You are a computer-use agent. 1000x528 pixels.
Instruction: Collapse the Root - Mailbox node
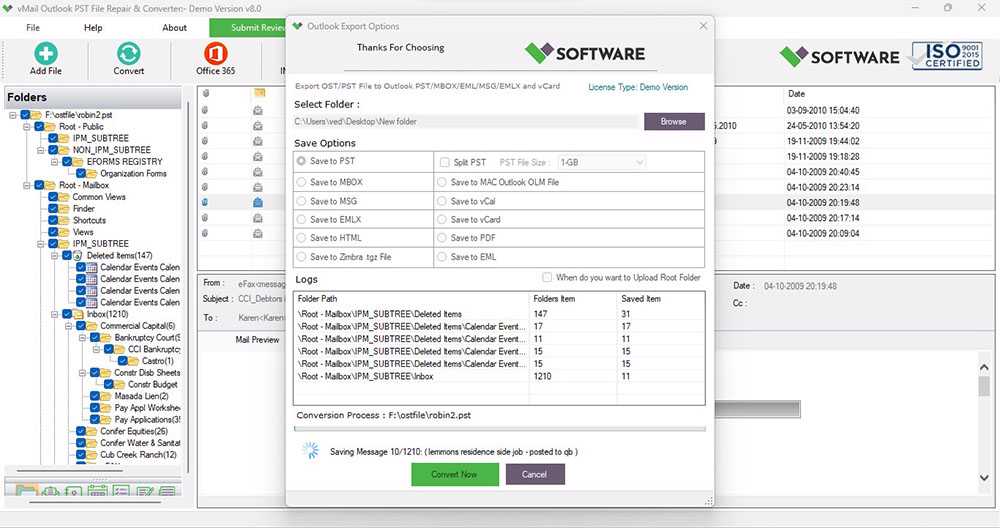27,186
